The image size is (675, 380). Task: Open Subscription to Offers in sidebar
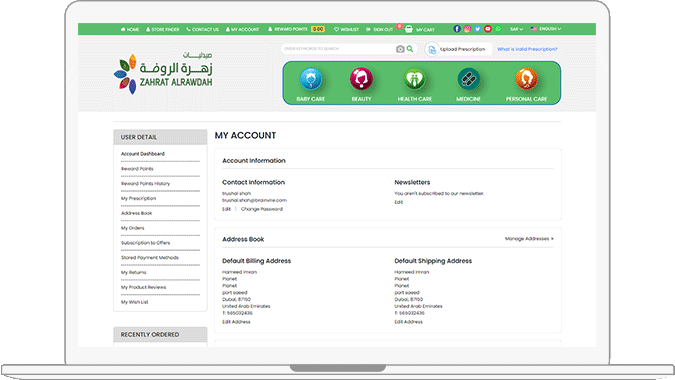pos(146,243)
